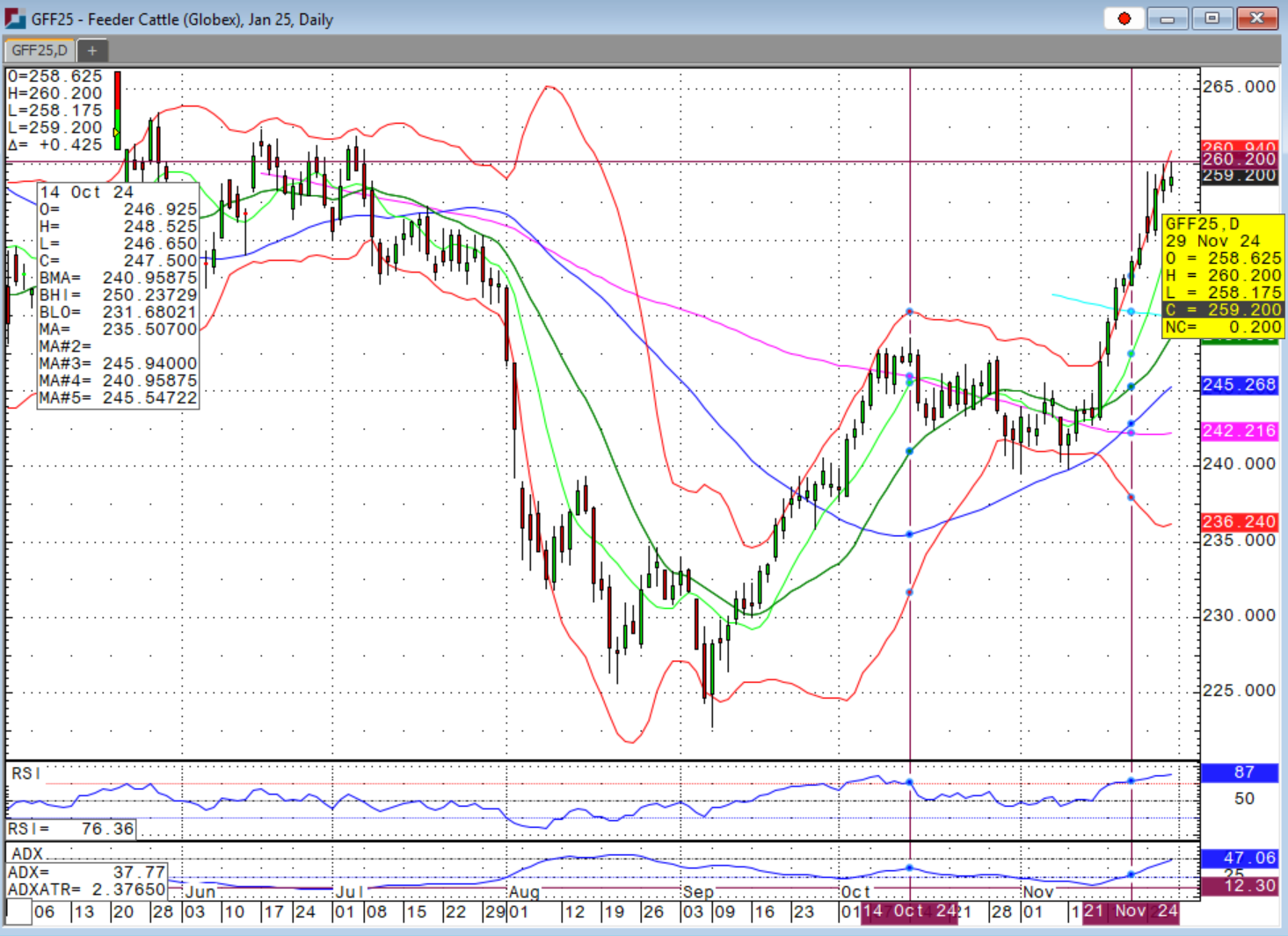Click the 240.000 price scale label

[x=1239, y=464]
